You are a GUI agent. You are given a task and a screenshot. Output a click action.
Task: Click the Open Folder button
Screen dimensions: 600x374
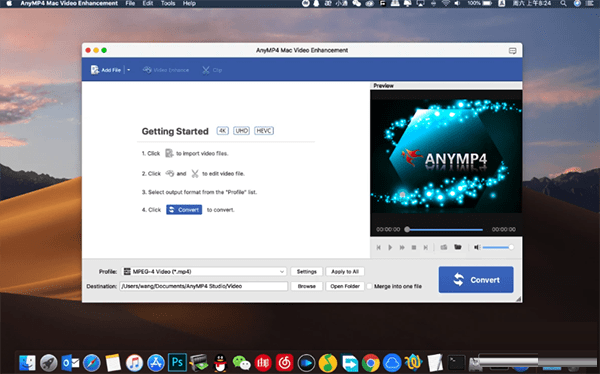(345, 286)
